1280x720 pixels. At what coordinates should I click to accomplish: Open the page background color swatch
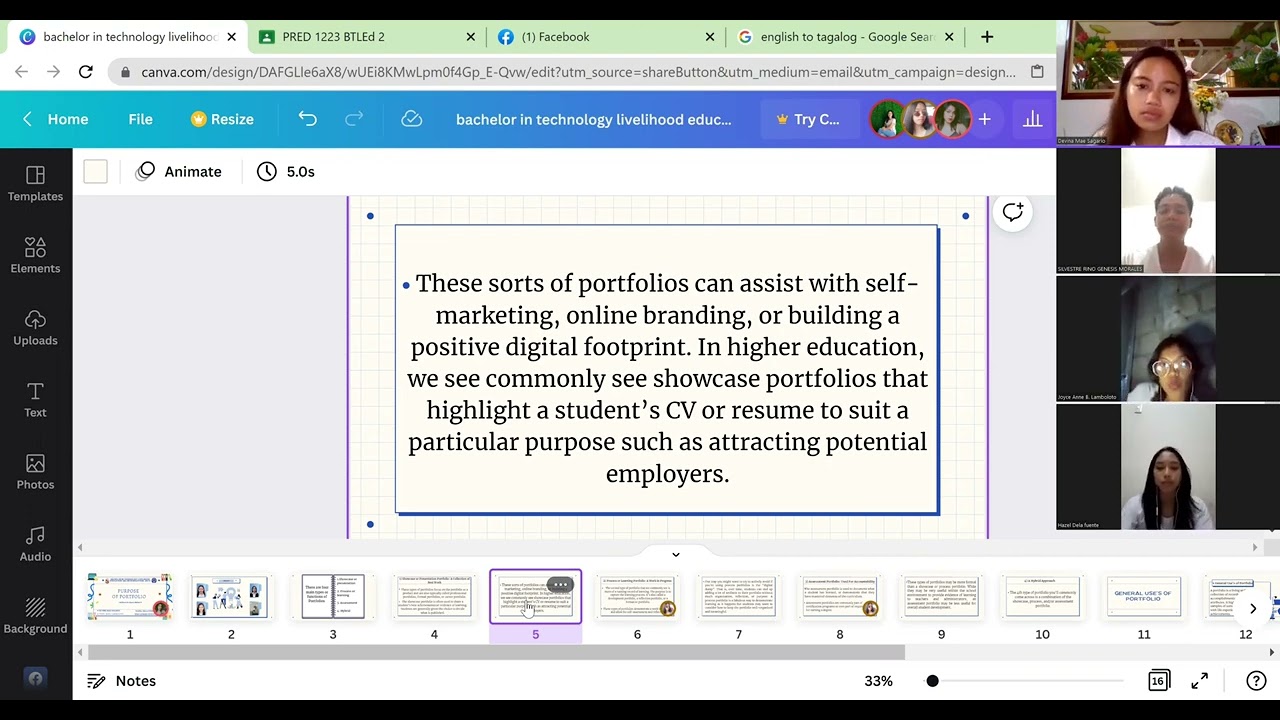pos(95,172)
